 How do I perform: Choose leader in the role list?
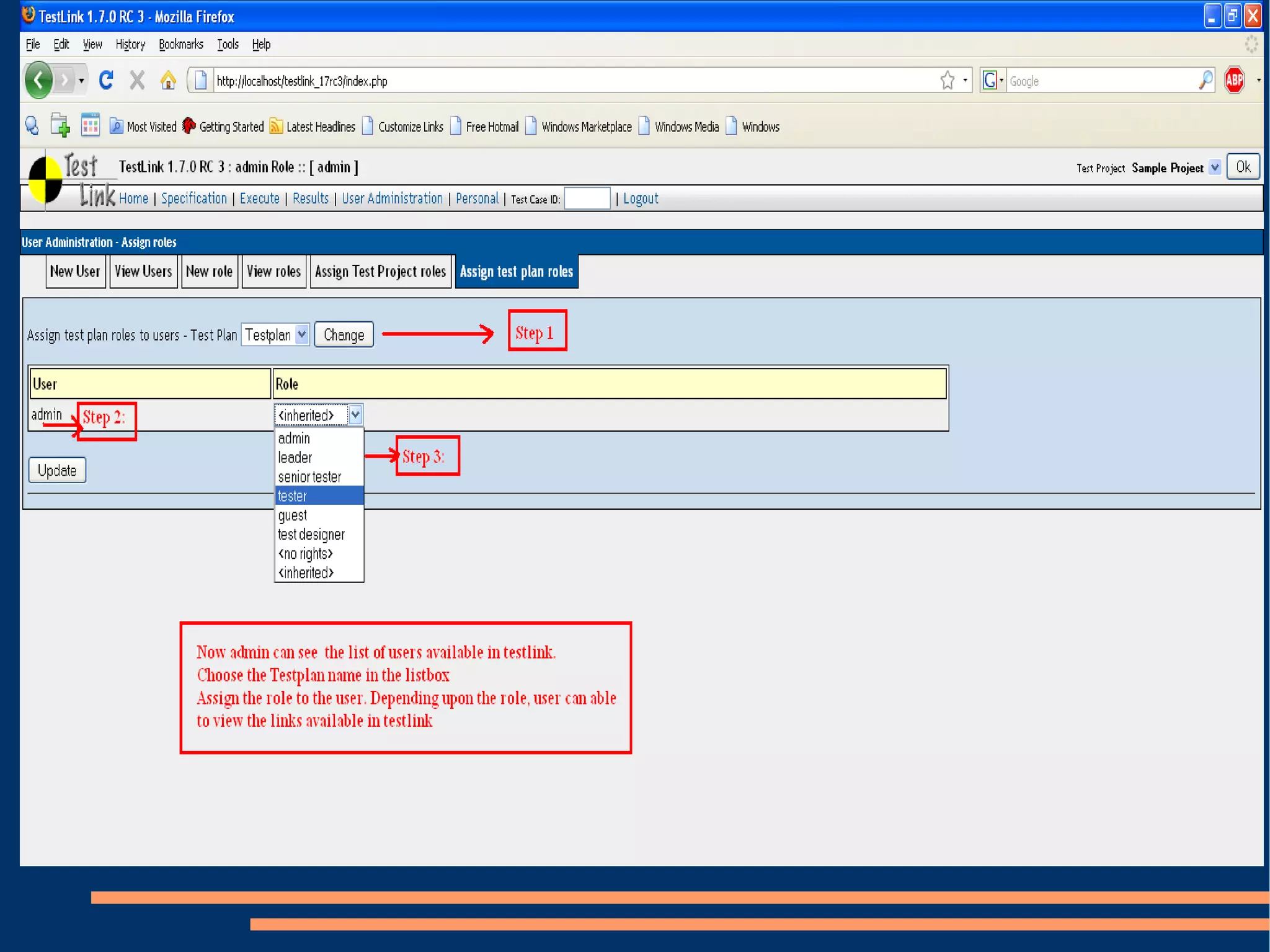pos(319,458)
